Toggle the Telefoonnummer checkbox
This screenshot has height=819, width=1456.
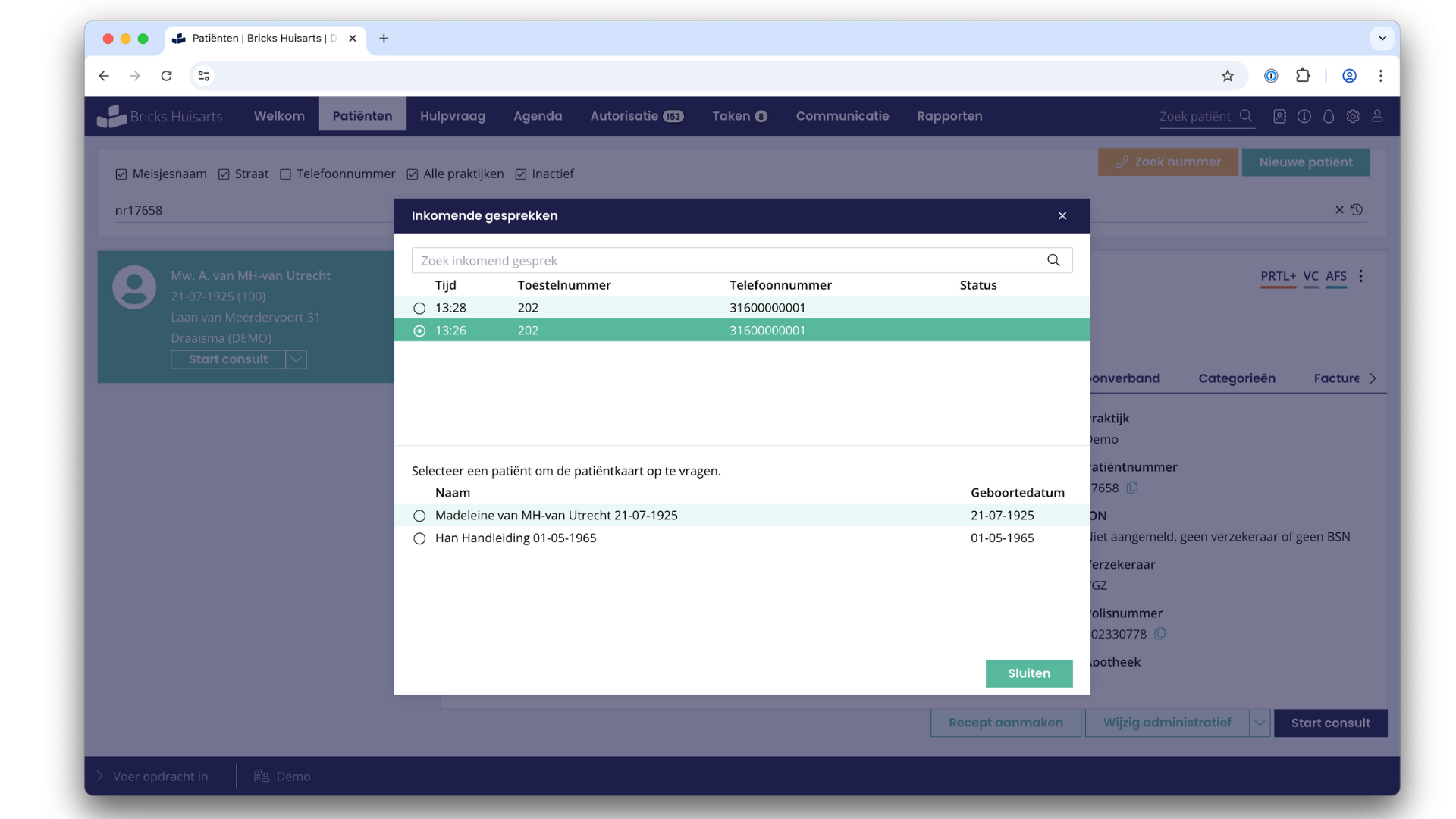[x=285, y=174]
